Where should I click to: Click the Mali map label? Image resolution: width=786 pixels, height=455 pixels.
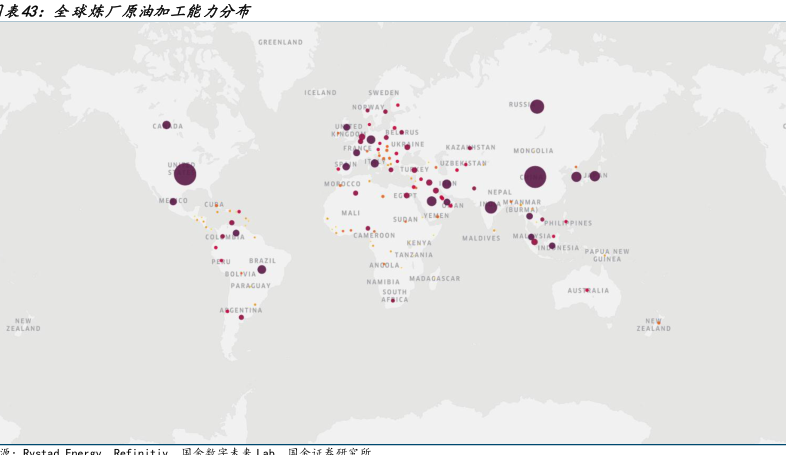(x=350, y=212)
